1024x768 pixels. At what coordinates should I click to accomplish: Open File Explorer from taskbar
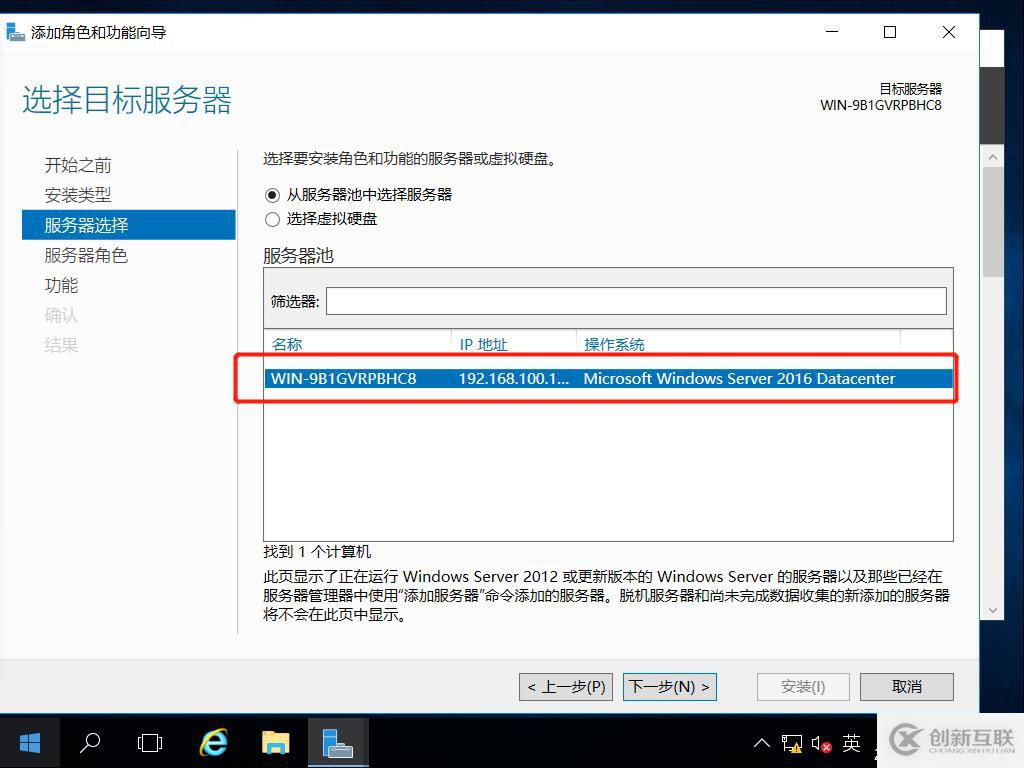[276, 743]
